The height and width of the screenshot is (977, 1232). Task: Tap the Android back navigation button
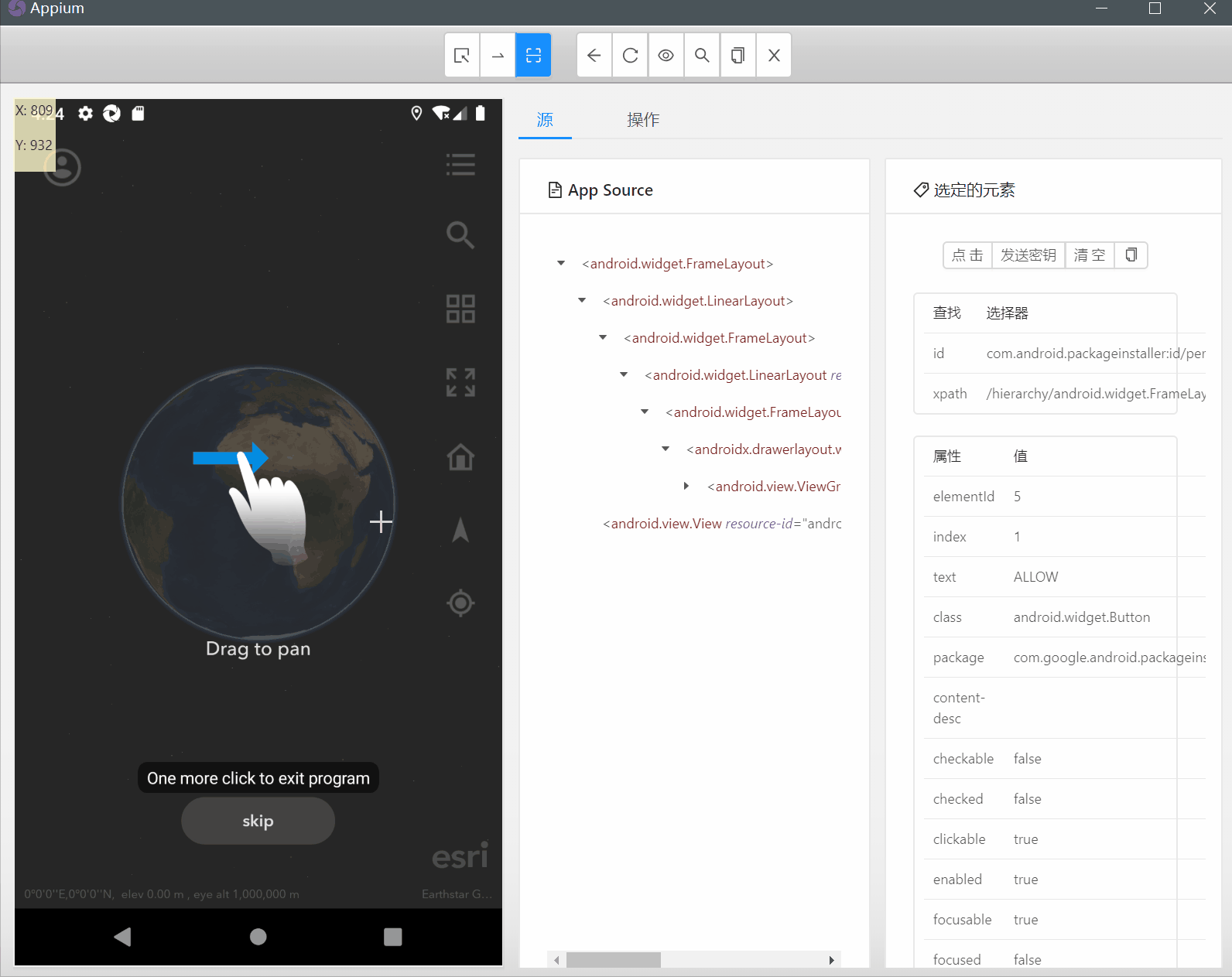click(x=122, y=937)
